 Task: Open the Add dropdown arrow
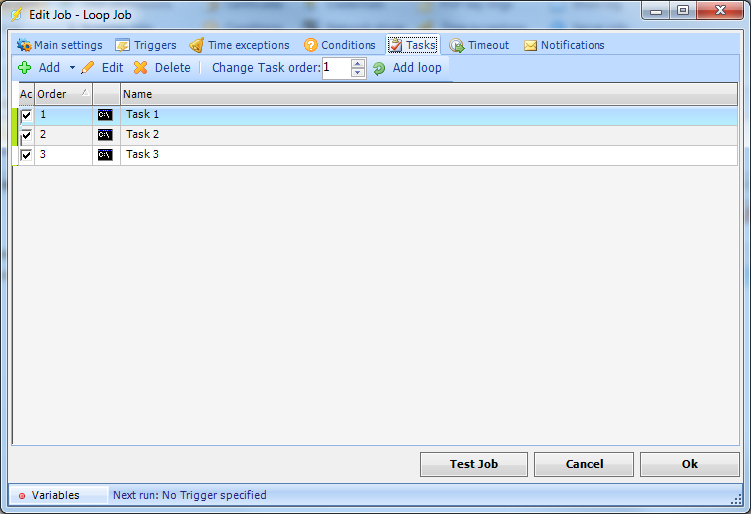(72, 68)
